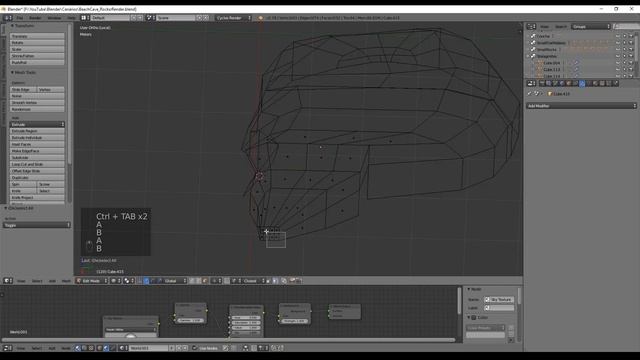Open the Closest snap target dropdown

point(252,281)
